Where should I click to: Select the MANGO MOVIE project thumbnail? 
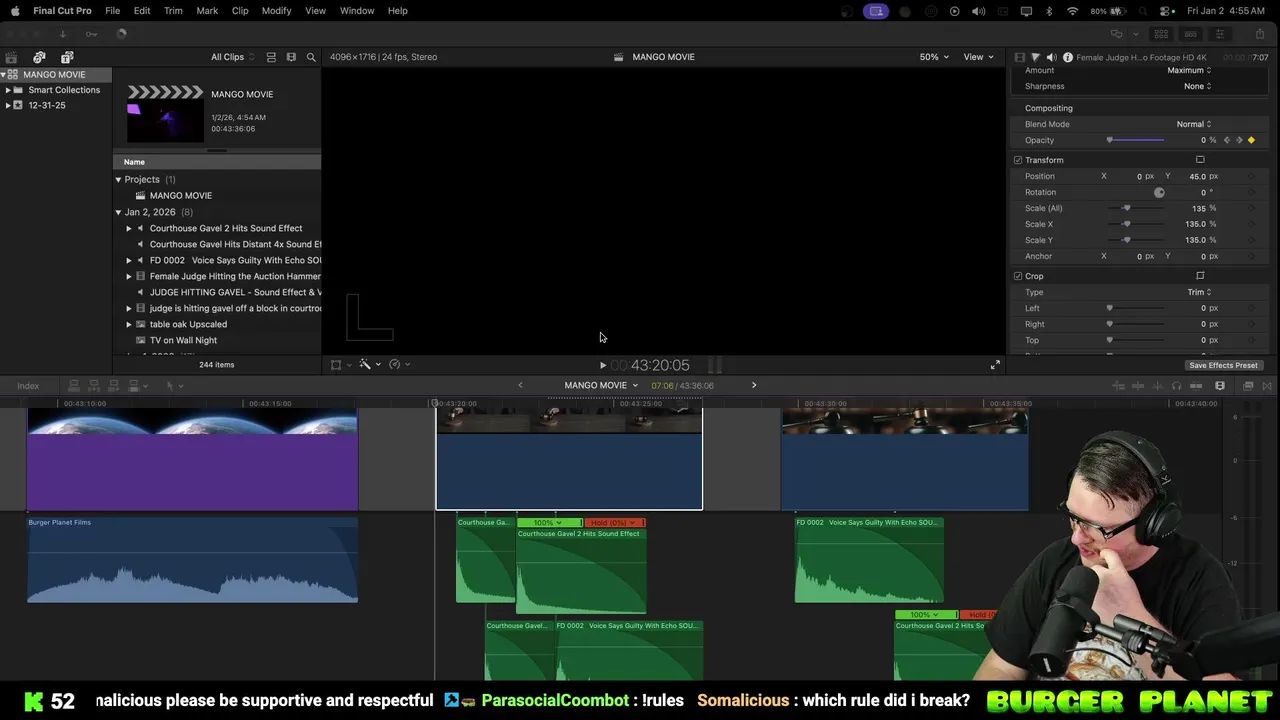[165, 114]
